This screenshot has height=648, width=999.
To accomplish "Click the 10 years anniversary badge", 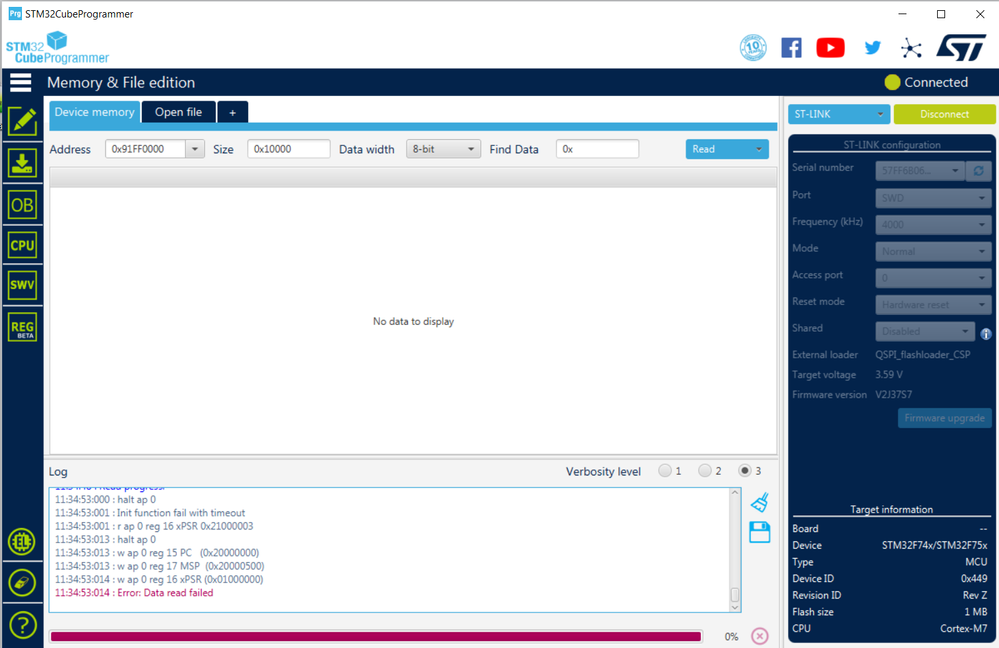I will [753, 48].
